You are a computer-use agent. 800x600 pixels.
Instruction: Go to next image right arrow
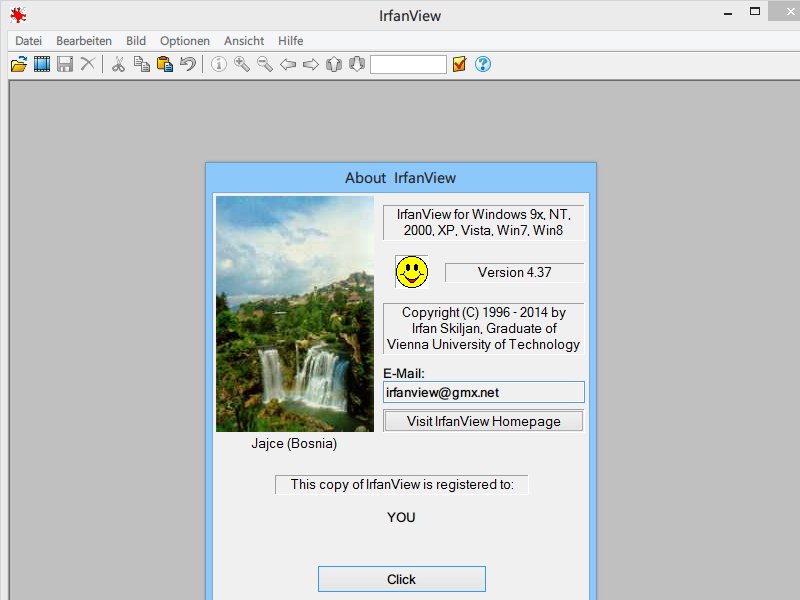pos(311,64)
